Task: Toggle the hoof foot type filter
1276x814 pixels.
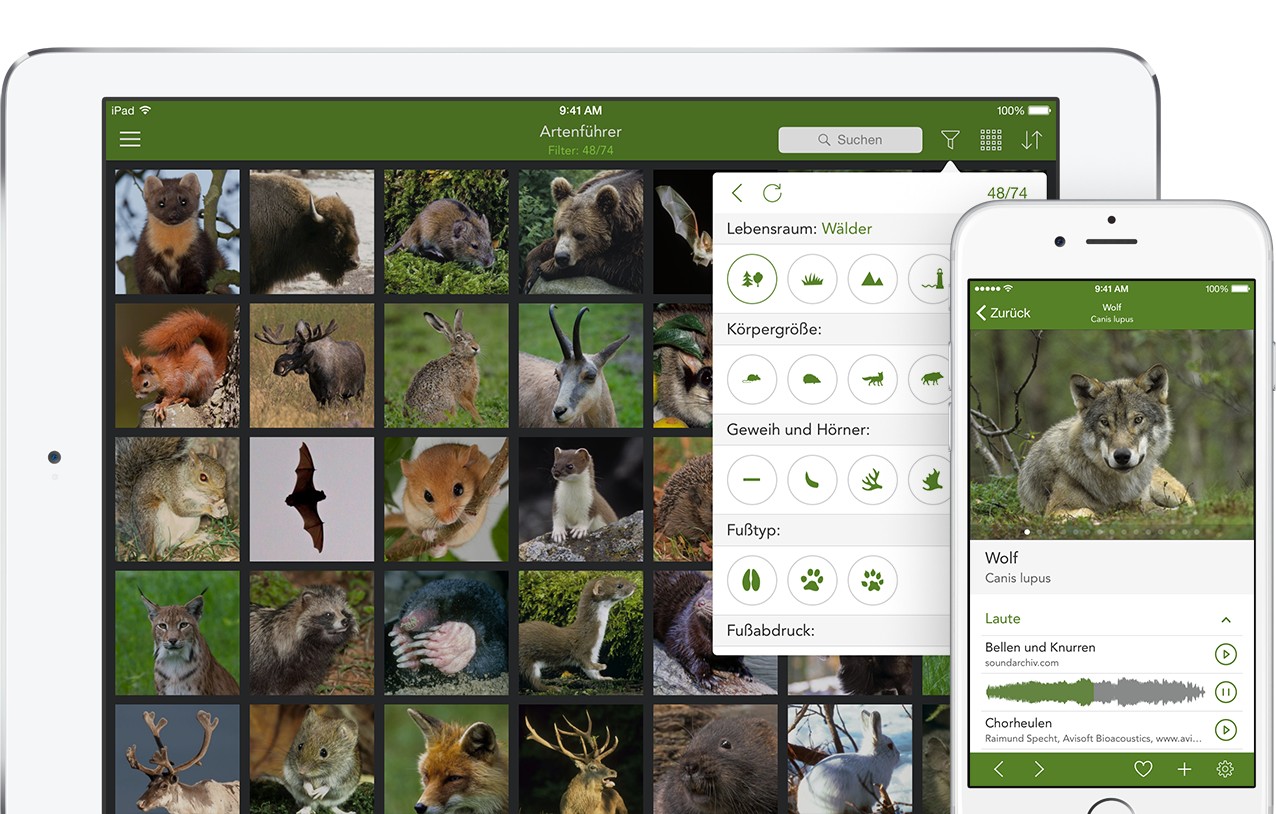Action: click(752, 580)
